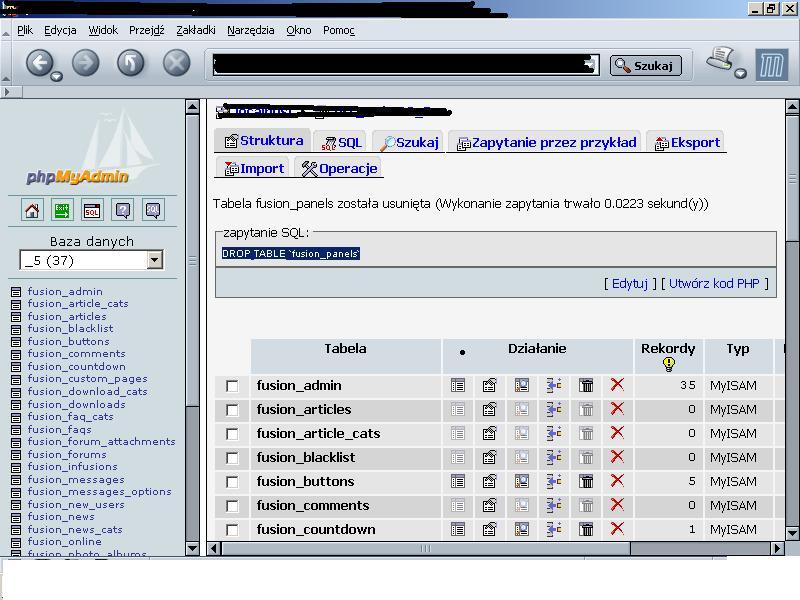
Task: Drop the fusion_admin table with red X
Action: click(x=617, y=385)
